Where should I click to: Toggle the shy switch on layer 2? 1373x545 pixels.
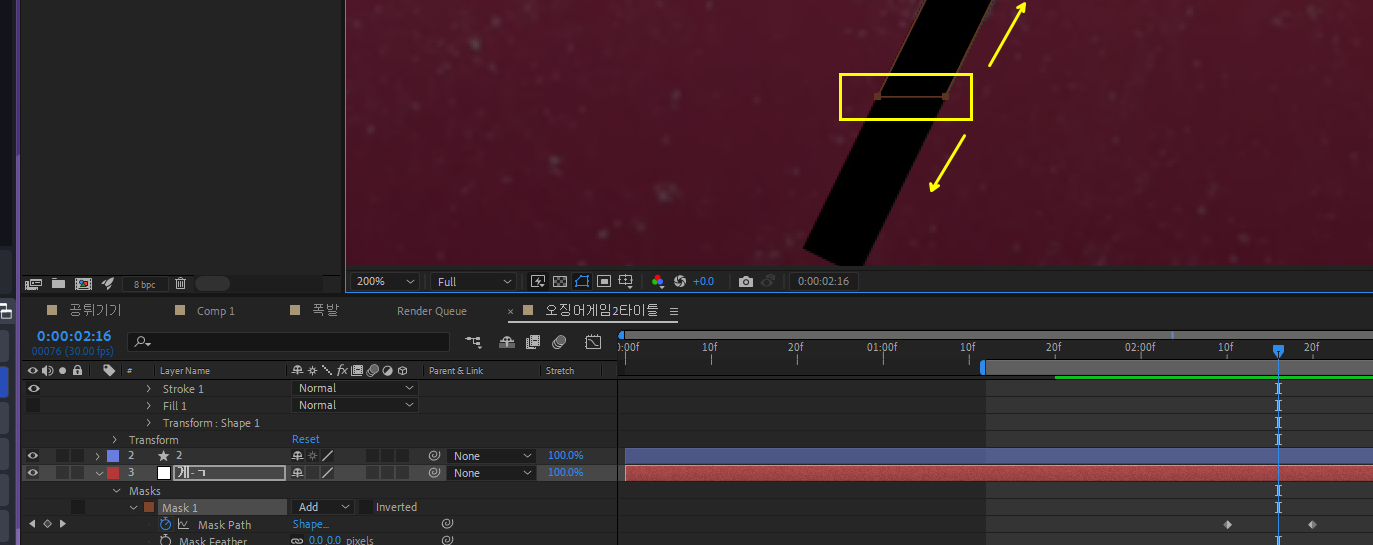click(296, 456)
